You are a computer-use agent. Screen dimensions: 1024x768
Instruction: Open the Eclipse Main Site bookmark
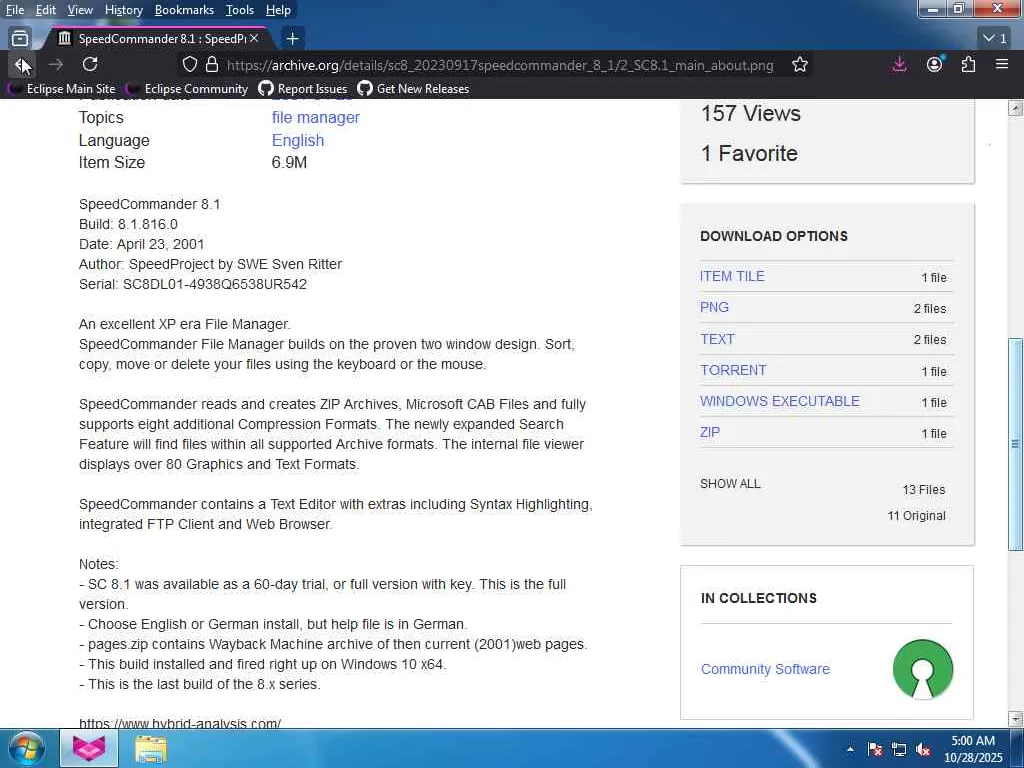coord(63,89)
